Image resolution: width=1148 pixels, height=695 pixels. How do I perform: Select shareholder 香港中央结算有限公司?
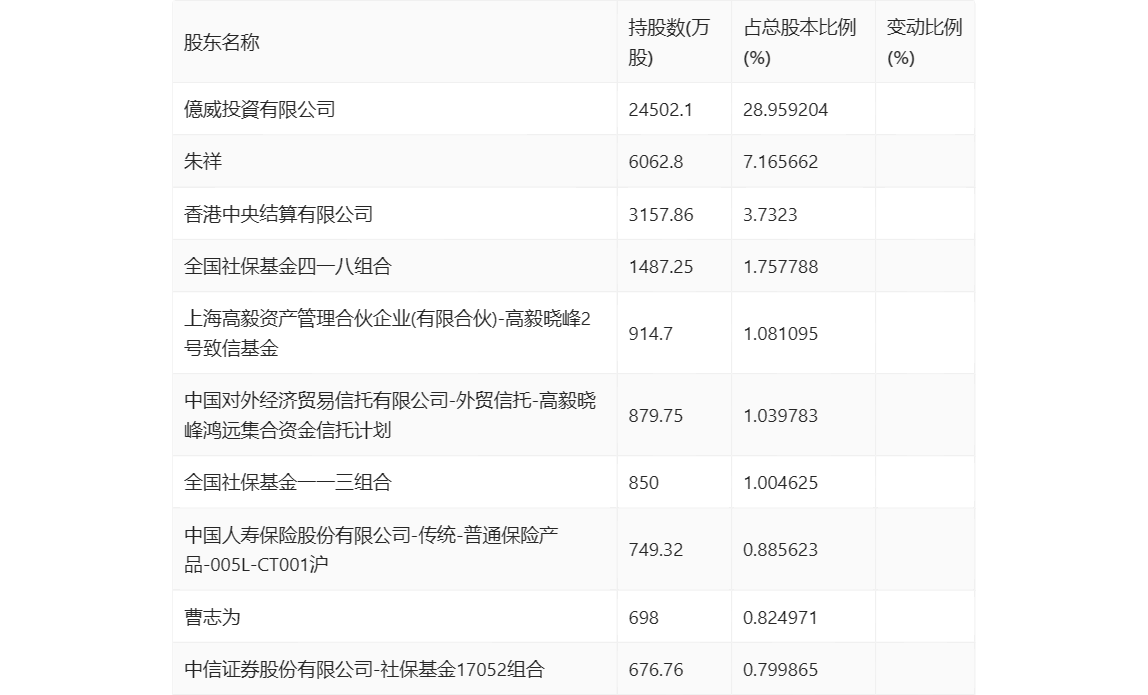(278, 215)
